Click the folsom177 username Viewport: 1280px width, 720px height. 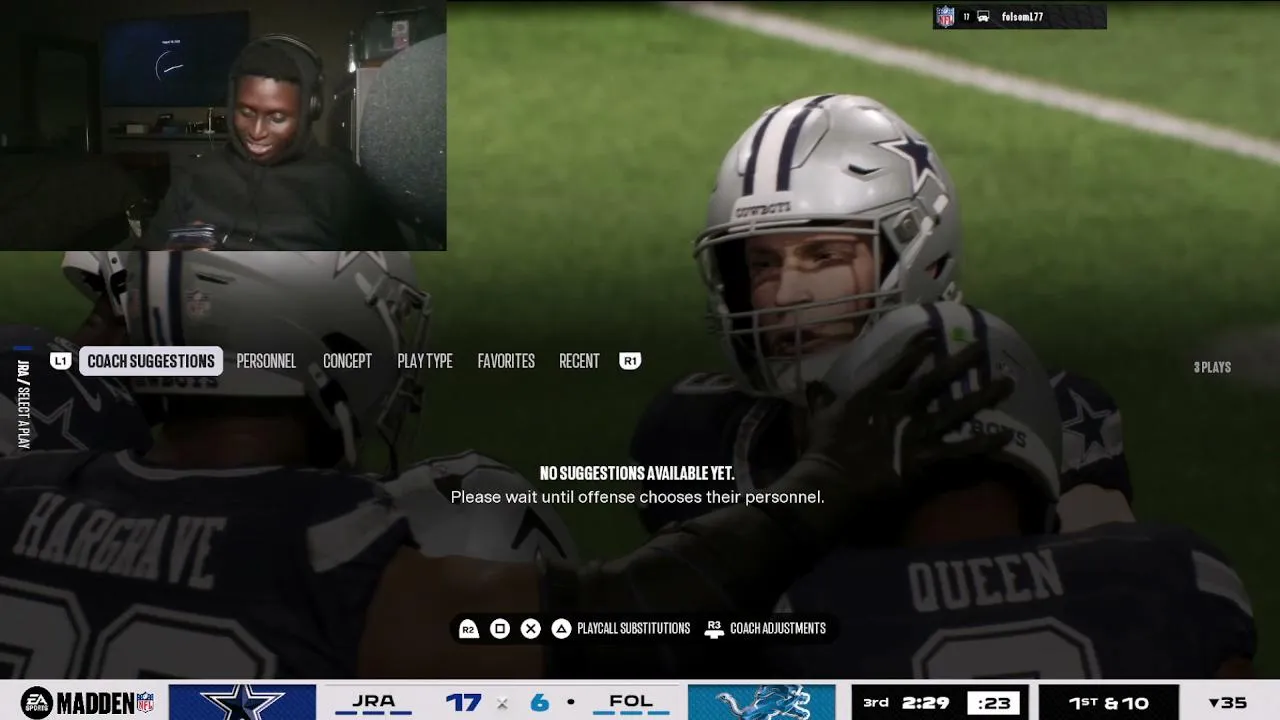(x=1022, y=17)
